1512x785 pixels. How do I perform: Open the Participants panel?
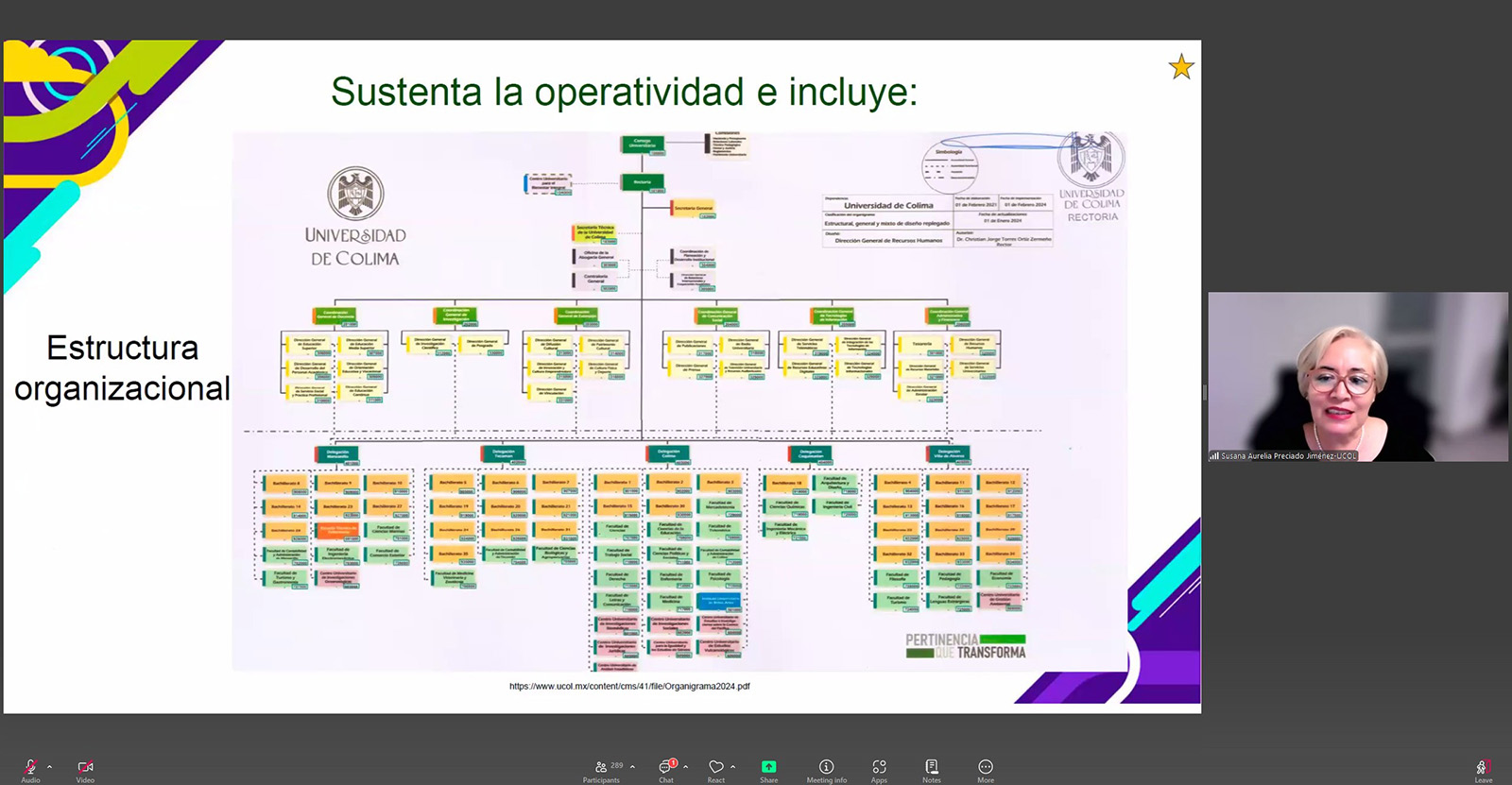[x=602, y=767]
